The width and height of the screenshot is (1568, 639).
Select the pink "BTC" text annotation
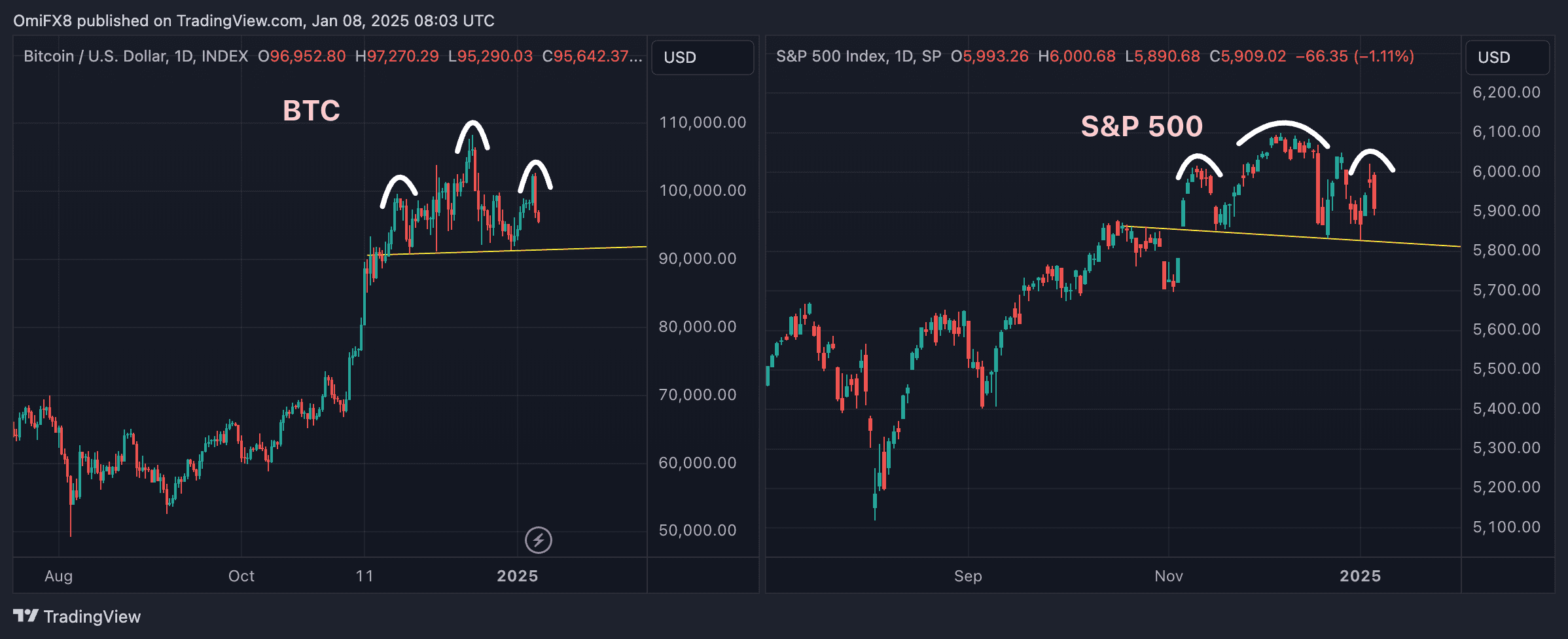(312, 111)
